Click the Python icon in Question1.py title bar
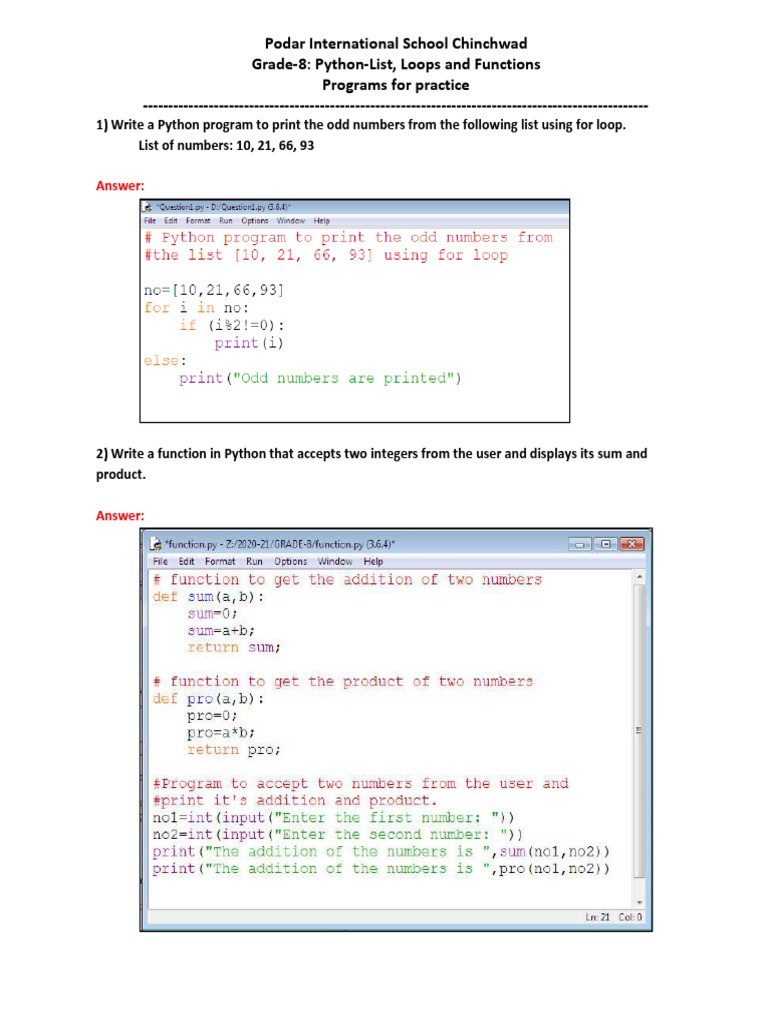This screenshot has width=768, height=1024. click(x=148, y=207)
